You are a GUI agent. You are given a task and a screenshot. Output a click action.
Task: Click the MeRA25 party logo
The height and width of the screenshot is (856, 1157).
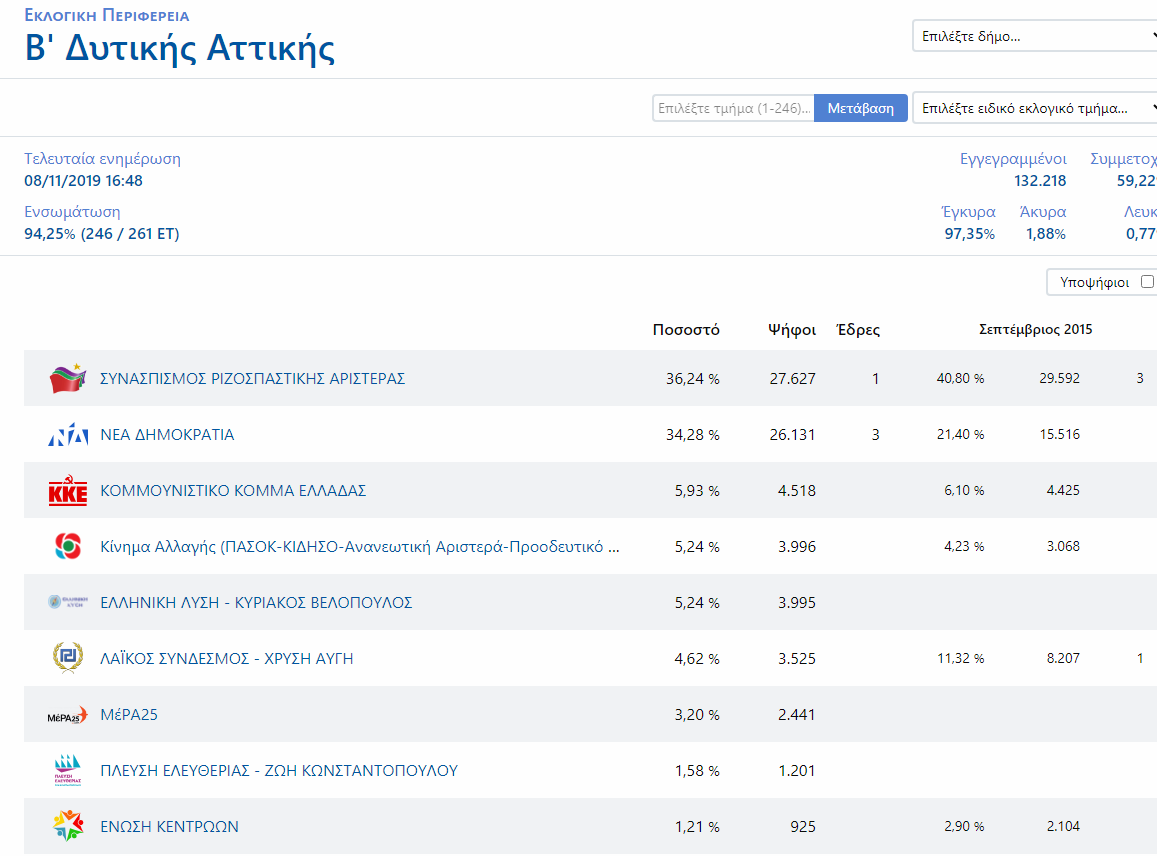click(68, 715)
